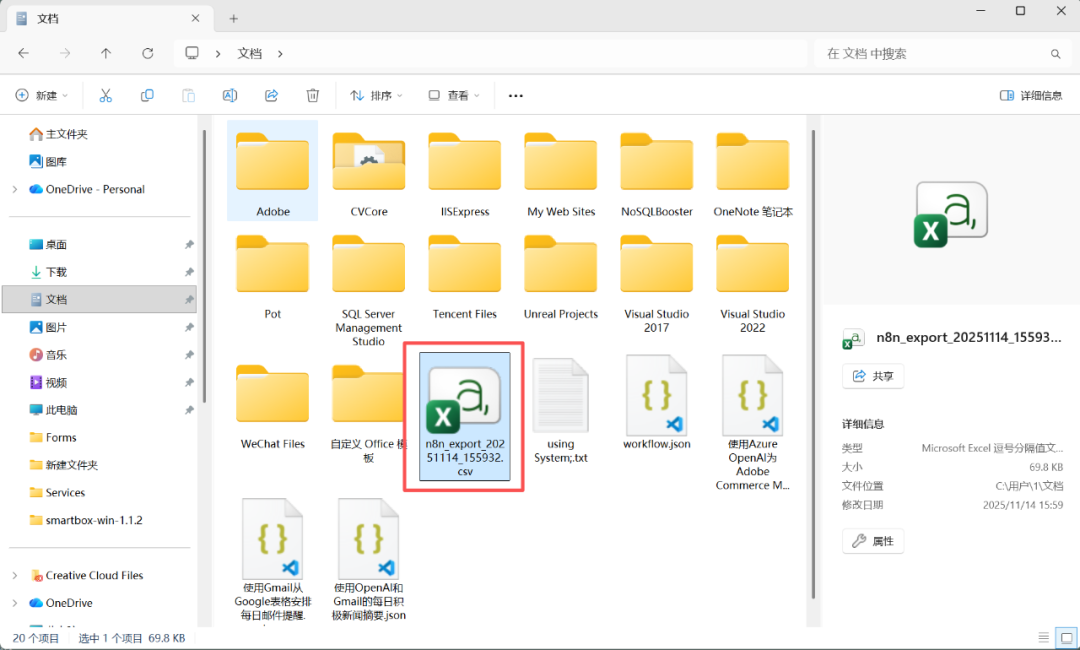
Task: Open a new tab with plus button
Action: pos(233,18)
